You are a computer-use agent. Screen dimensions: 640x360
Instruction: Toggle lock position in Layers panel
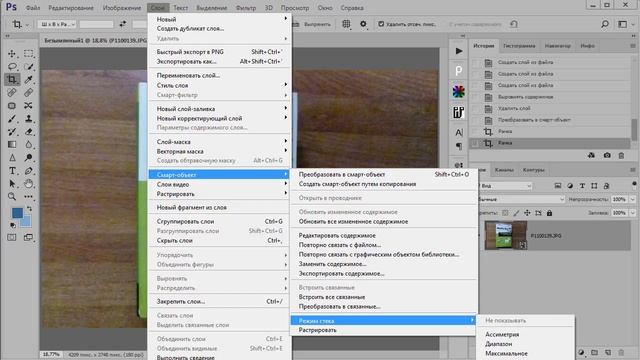[527, 213]
